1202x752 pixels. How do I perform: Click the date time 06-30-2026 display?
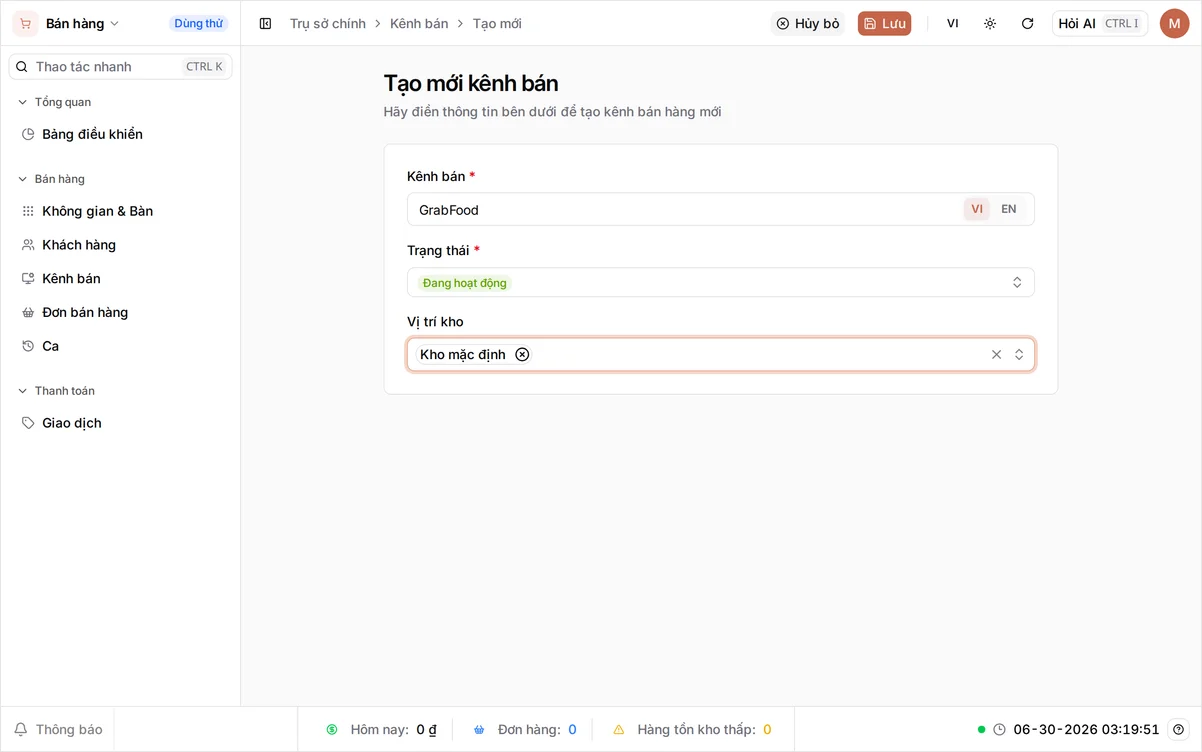click(1086, 729)
